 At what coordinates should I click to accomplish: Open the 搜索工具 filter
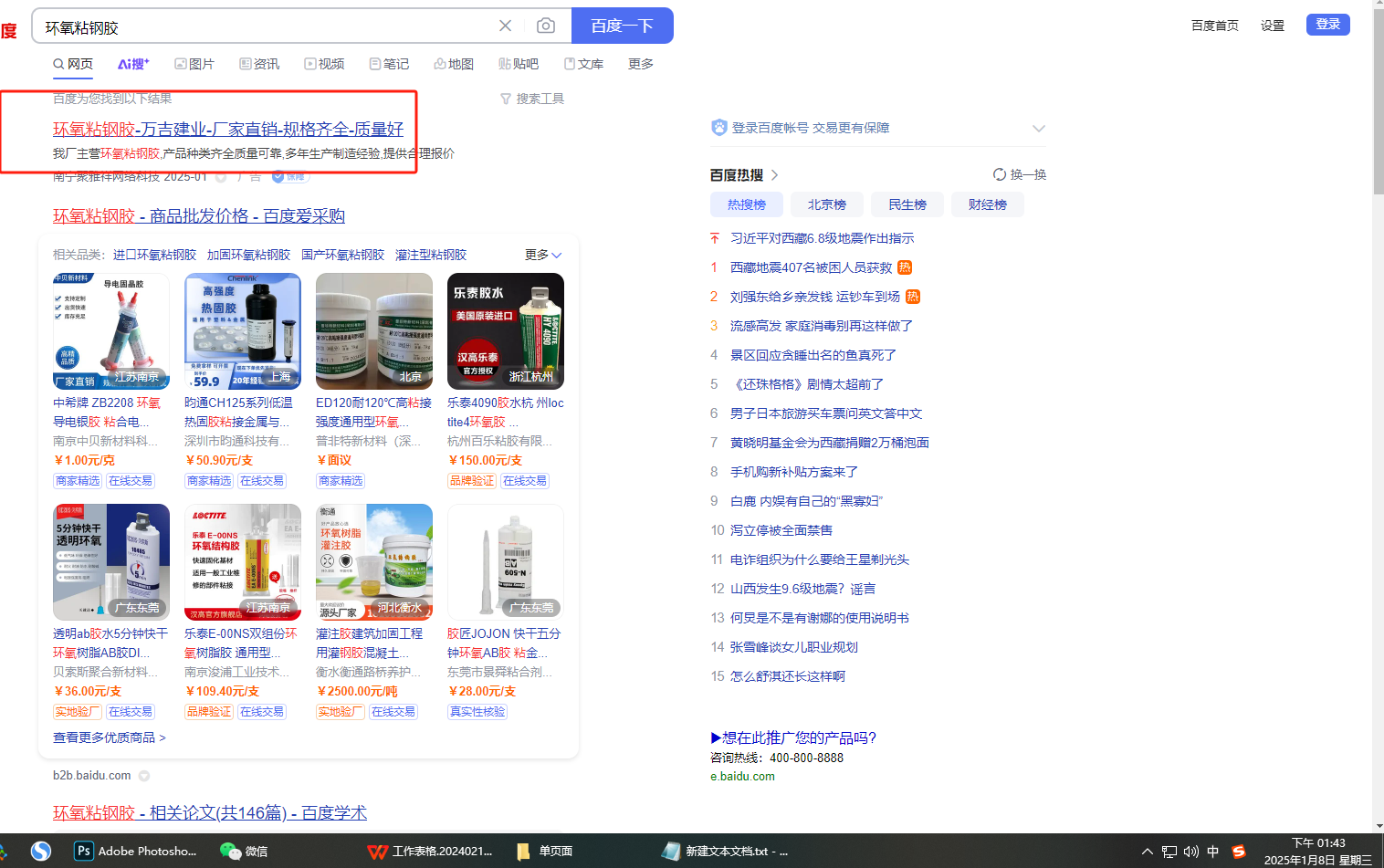click(x=532, y=99)
